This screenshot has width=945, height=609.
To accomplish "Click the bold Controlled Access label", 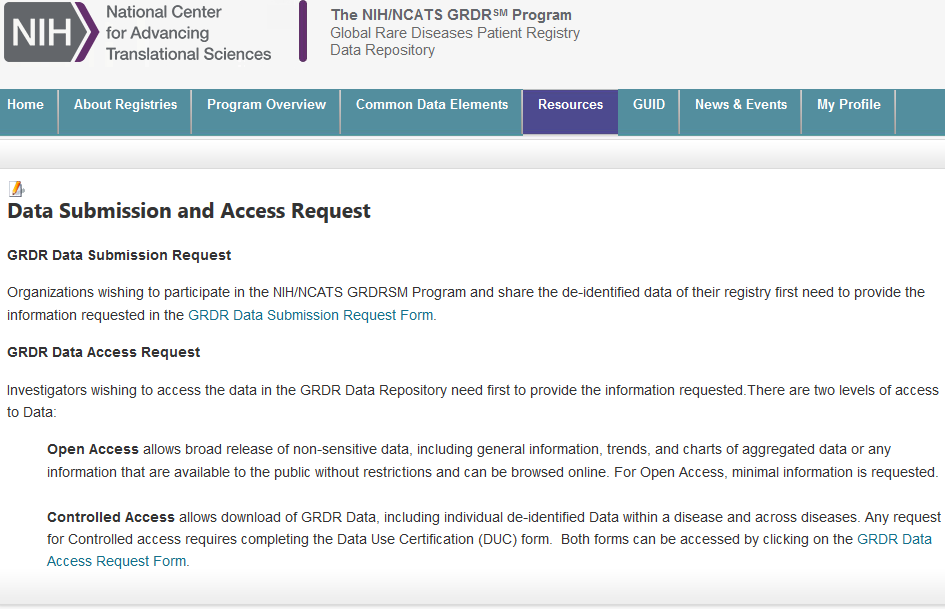I will pos(111,517).
